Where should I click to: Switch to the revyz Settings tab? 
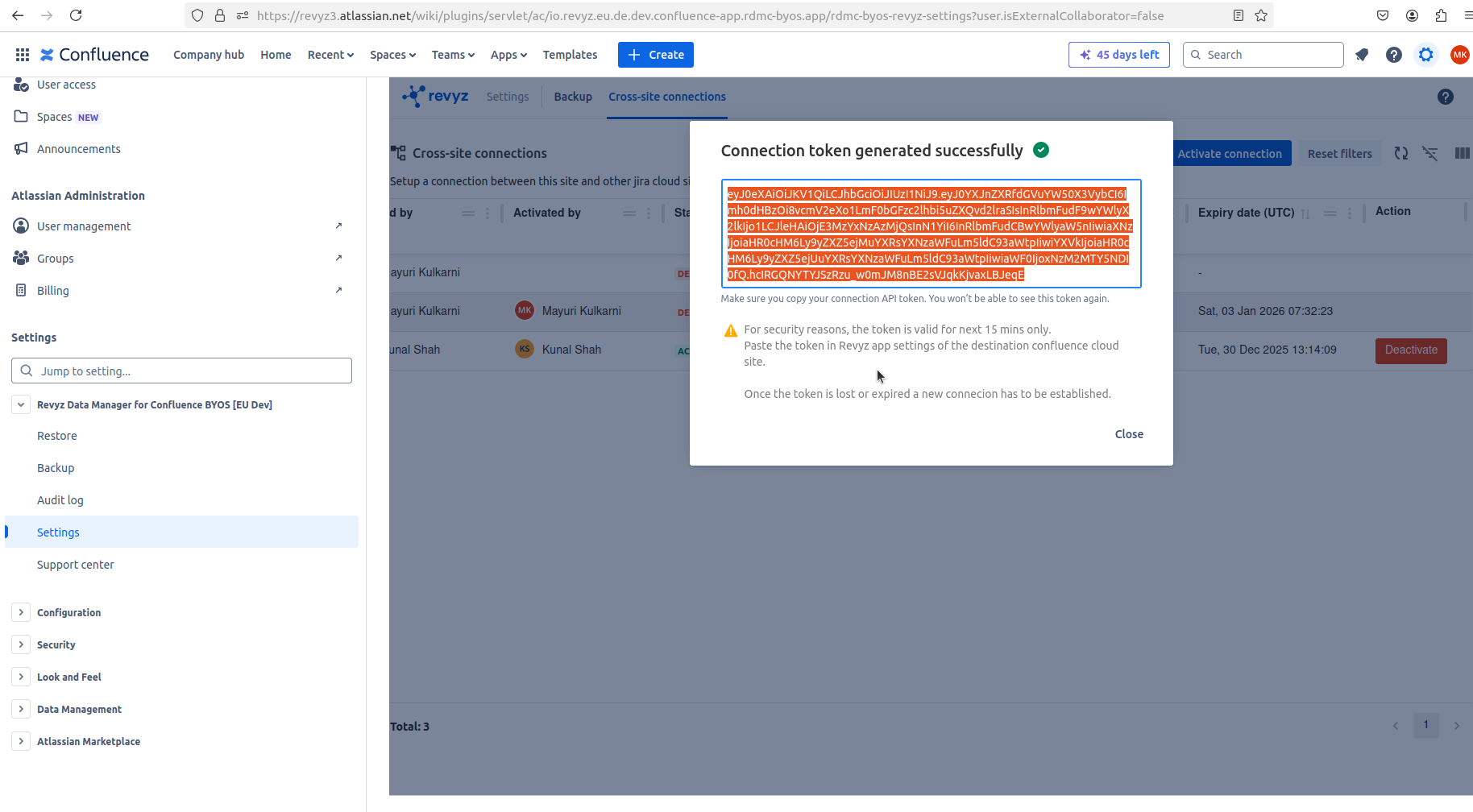pos(508,97)
